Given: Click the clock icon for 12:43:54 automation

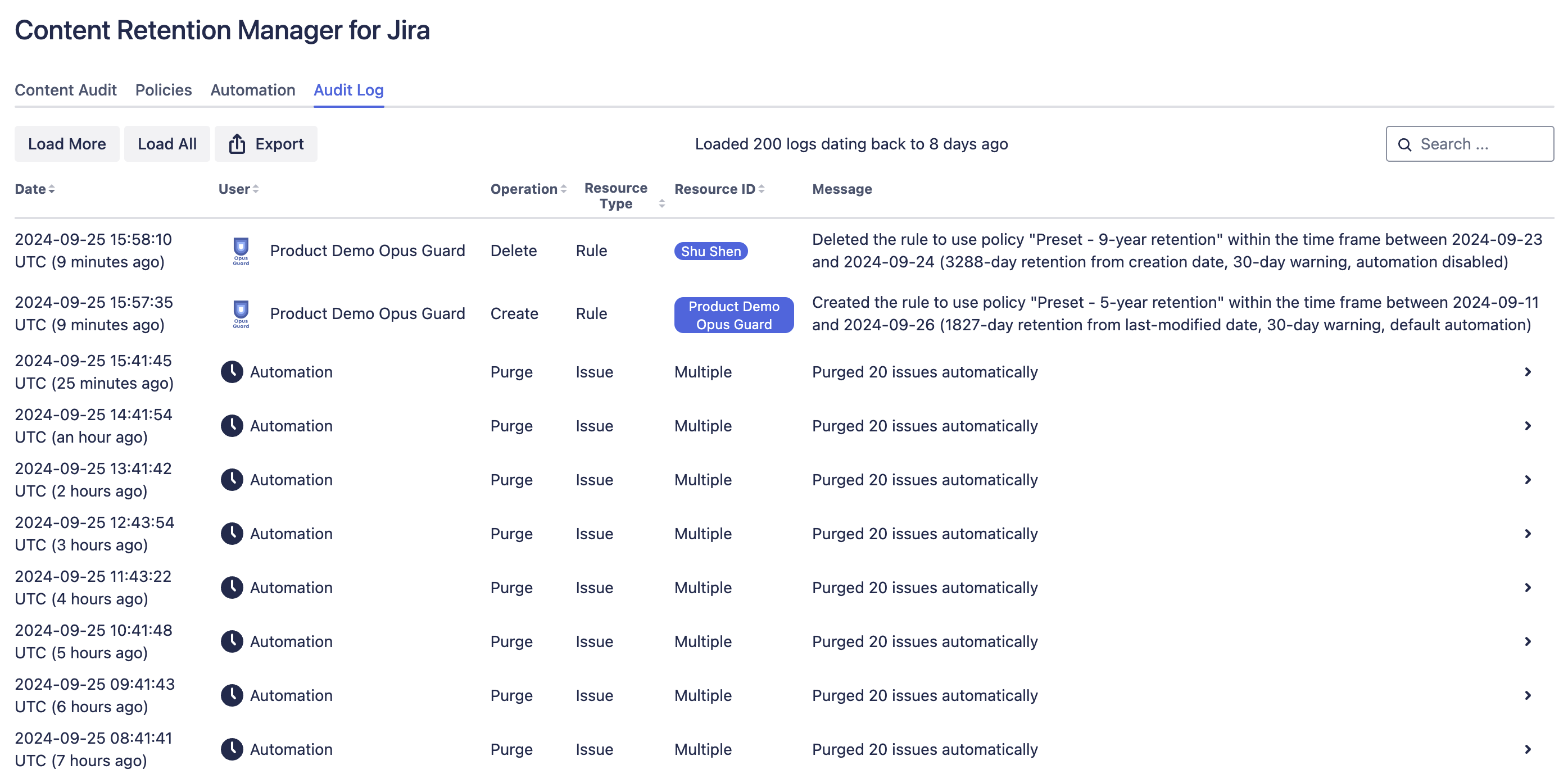Looking at the screenshot, I should click(x=232, y=534).
